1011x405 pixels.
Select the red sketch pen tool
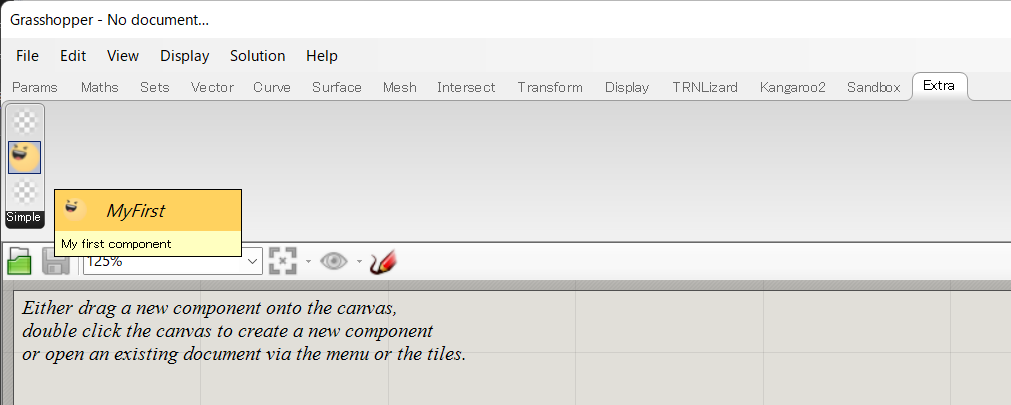pyautogui.click(x=383, y=262)
